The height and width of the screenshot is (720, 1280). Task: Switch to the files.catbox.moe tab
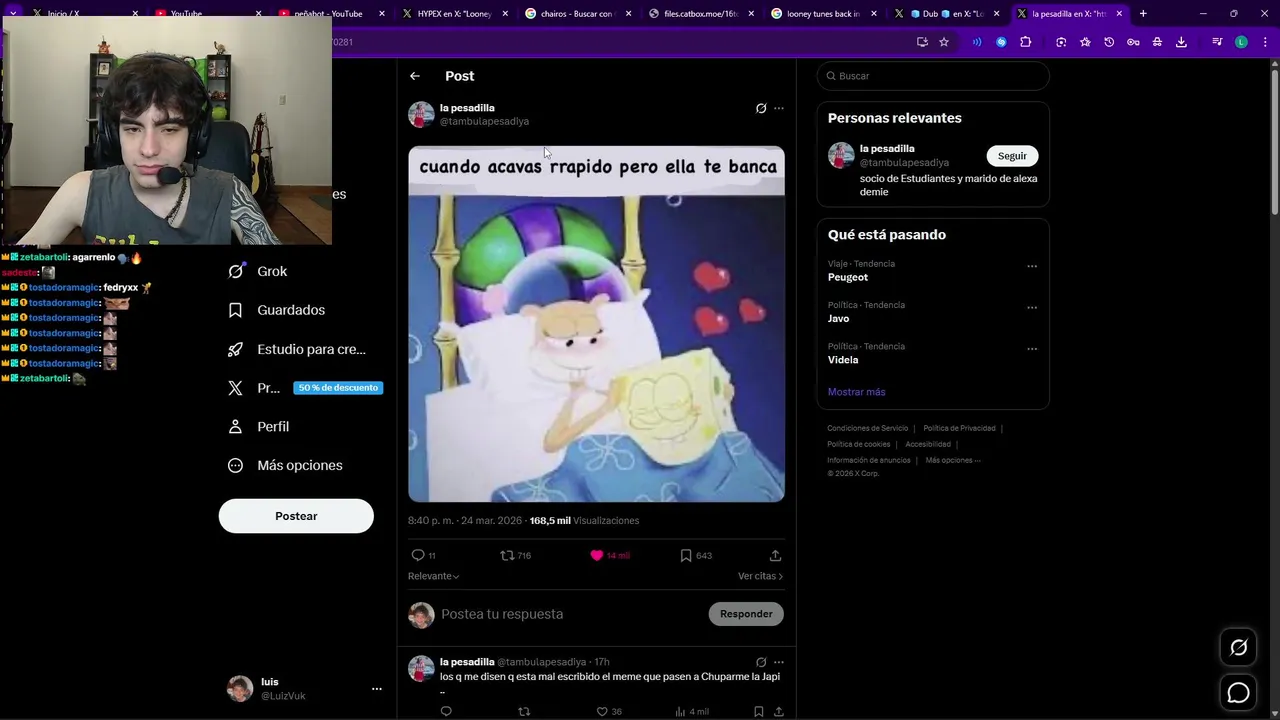tap(701, 13)
